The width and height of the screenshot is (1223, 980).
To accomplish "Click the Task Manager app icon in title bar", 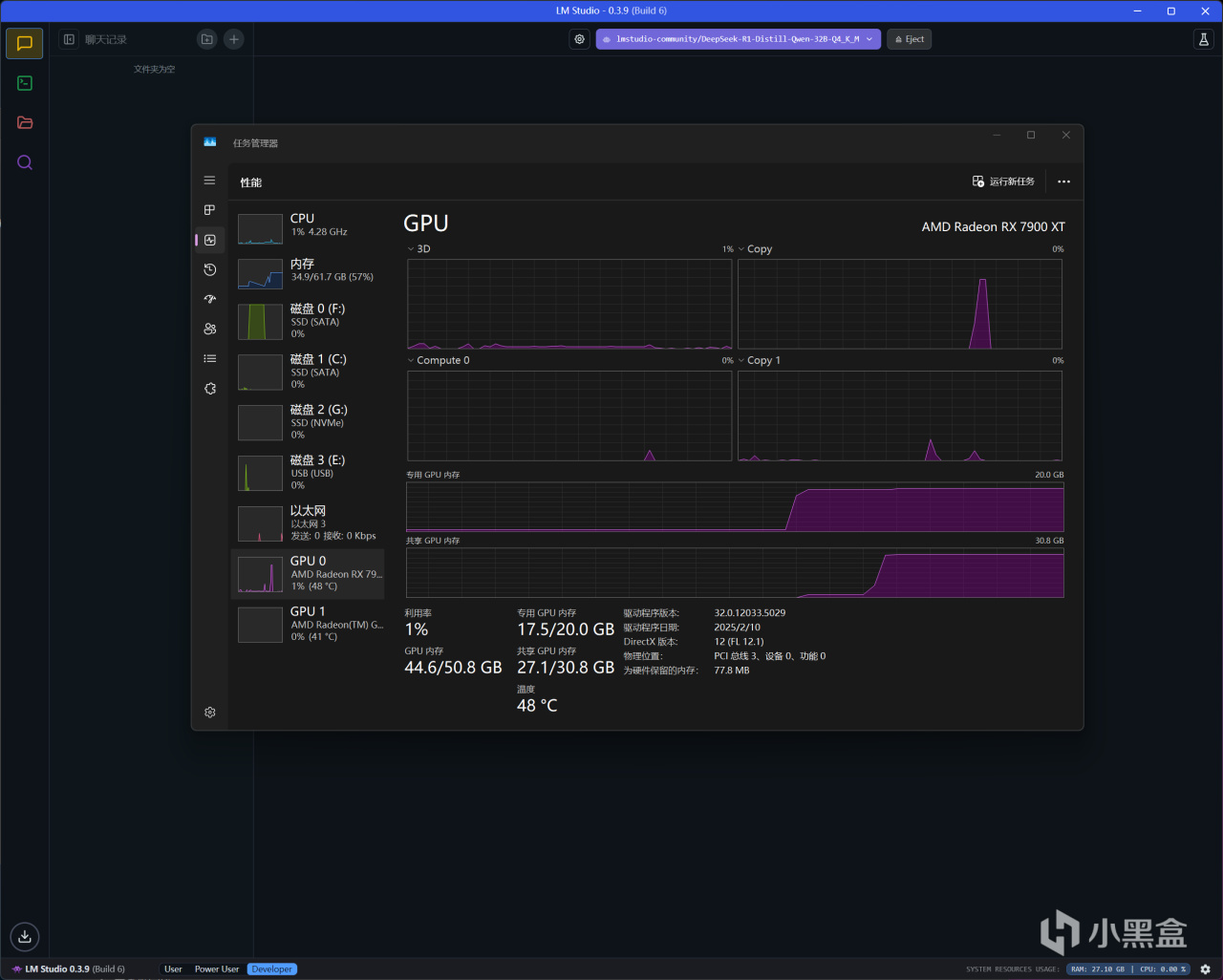I will pos(210,142).
